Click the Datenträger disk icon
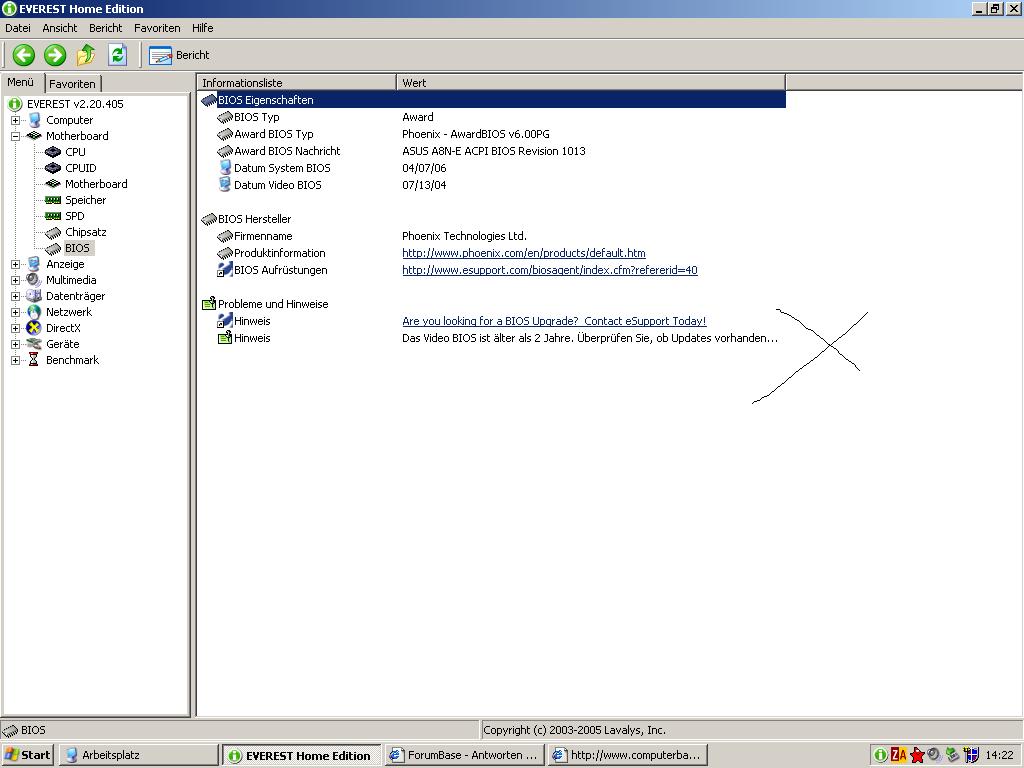Image resolution: width=1024 pixels, height=768 pixels. (x=34, y=296)
